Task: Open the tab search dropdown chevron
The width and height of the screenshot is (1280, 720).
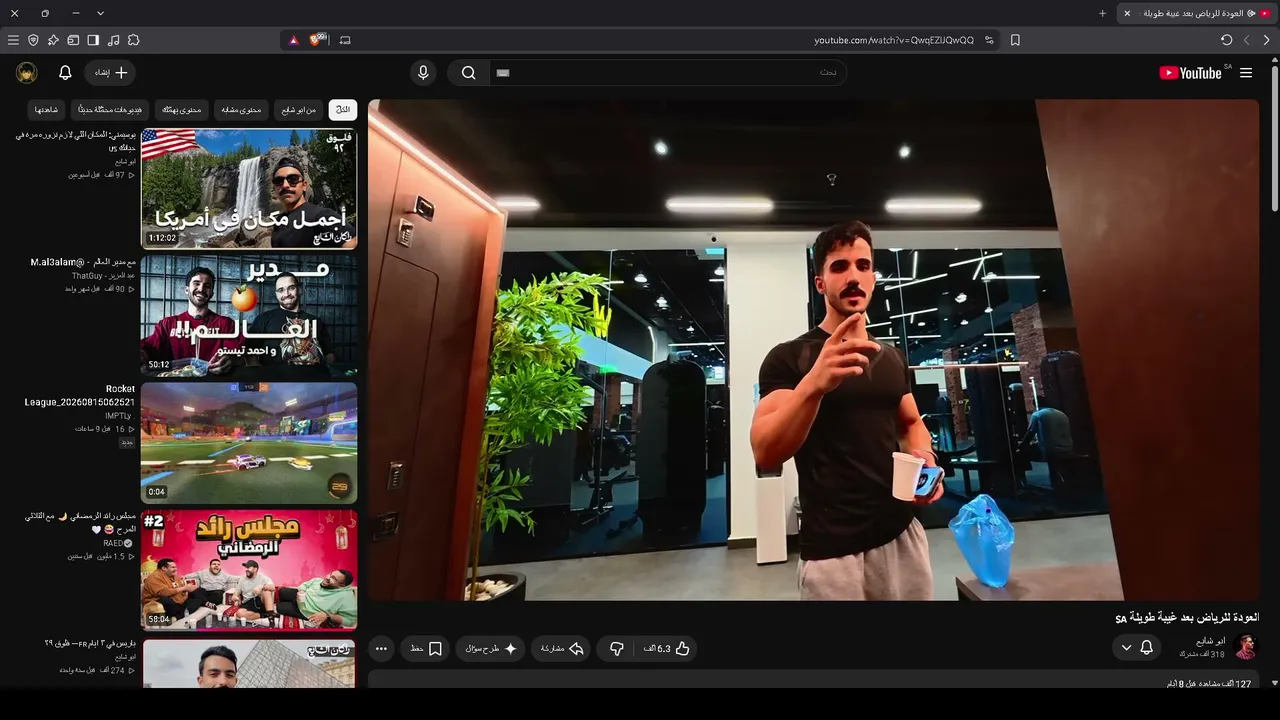Action: coord(100,13)
